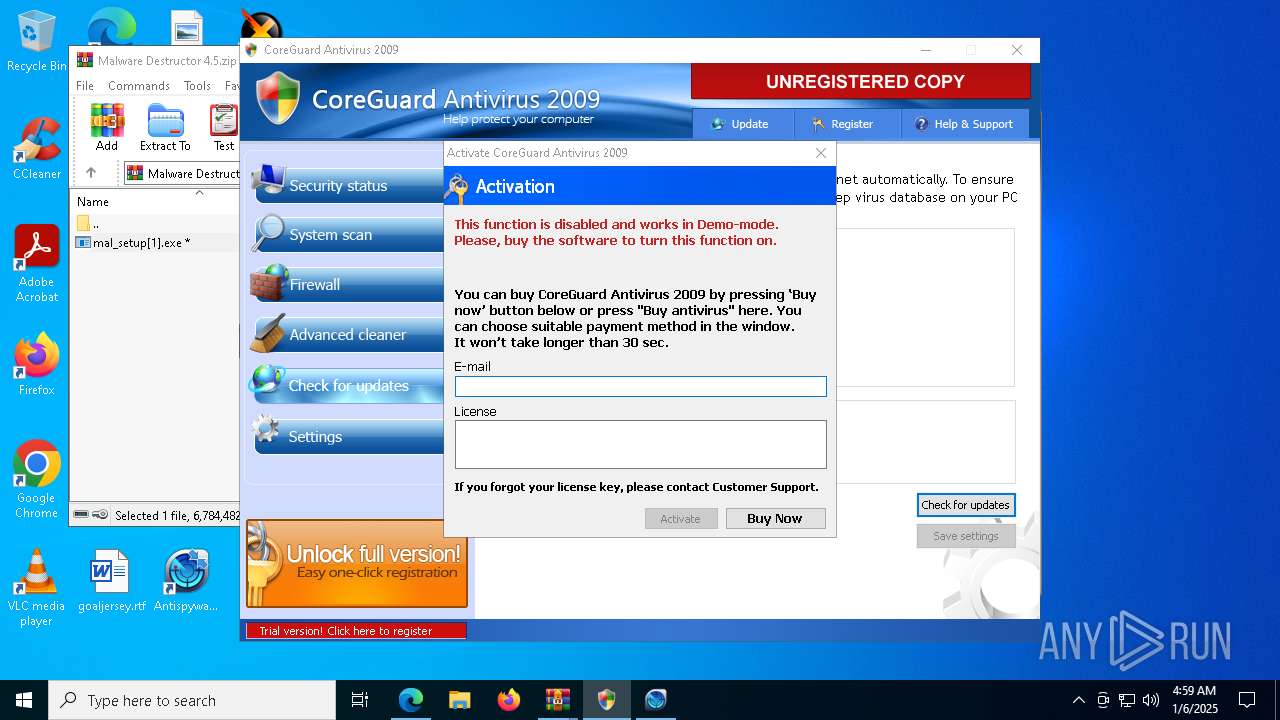Open File menu in WinRAR
Screen dimensions: 1280x720
click(x=85, y=86)
